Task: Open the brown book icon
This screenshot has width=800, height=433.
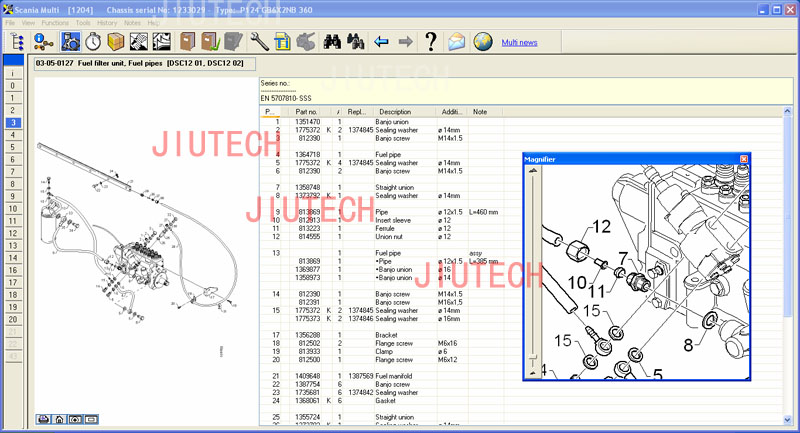Action: point(187,42)
